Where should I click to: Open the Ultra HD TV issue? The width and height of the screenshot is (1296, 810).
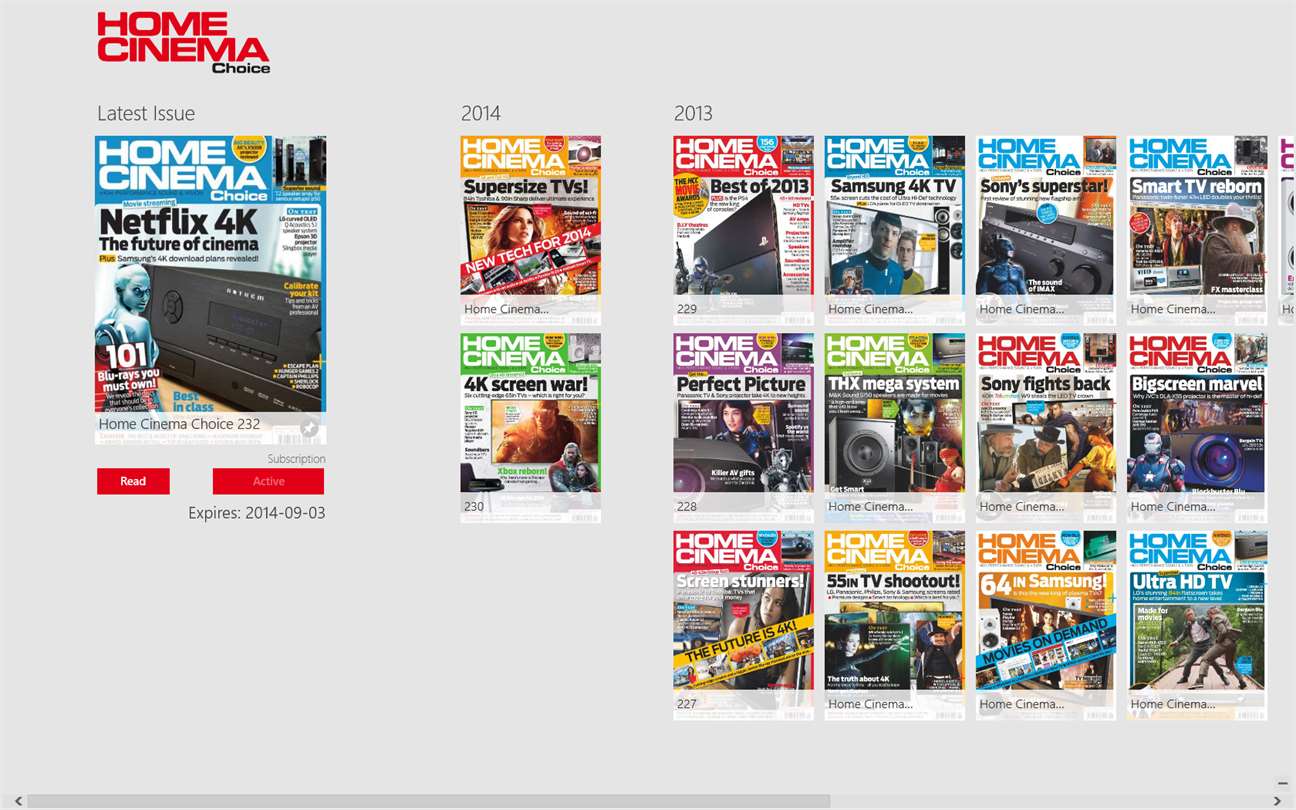(1197, 625)
